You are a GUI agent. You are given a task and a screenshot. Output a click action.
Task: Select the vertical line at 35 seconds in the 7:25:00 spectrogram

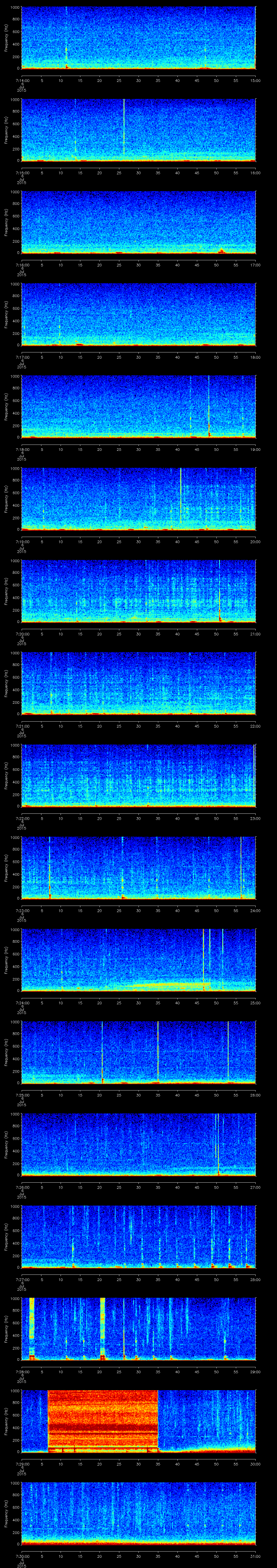coord(158,1051)
